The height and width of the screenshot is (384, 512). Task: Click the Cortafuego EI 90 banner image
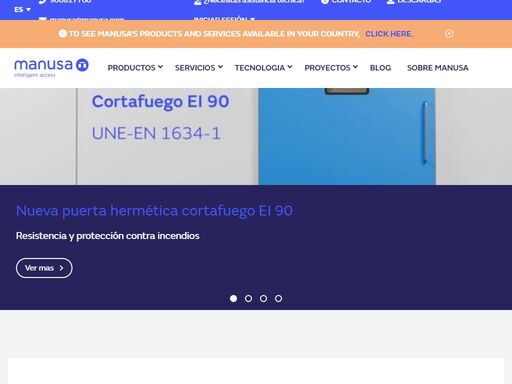coord(256,136)
